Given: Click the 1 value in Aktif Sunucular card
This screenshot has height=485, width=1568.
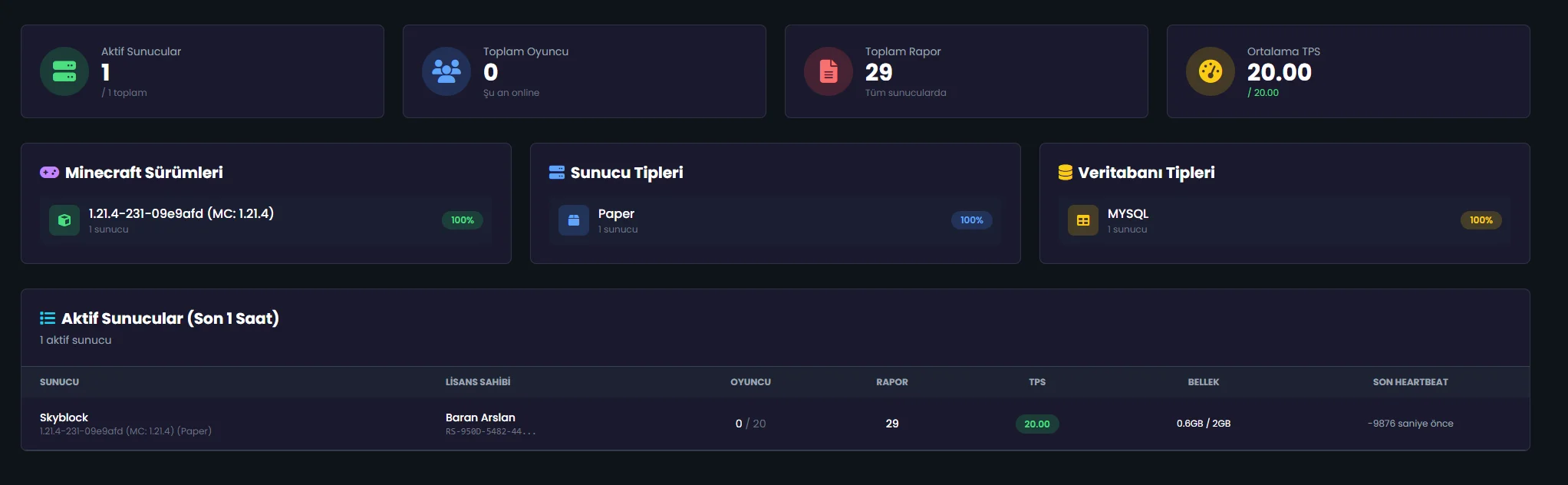Looking at the screenshot, I should tap(106, 72).
